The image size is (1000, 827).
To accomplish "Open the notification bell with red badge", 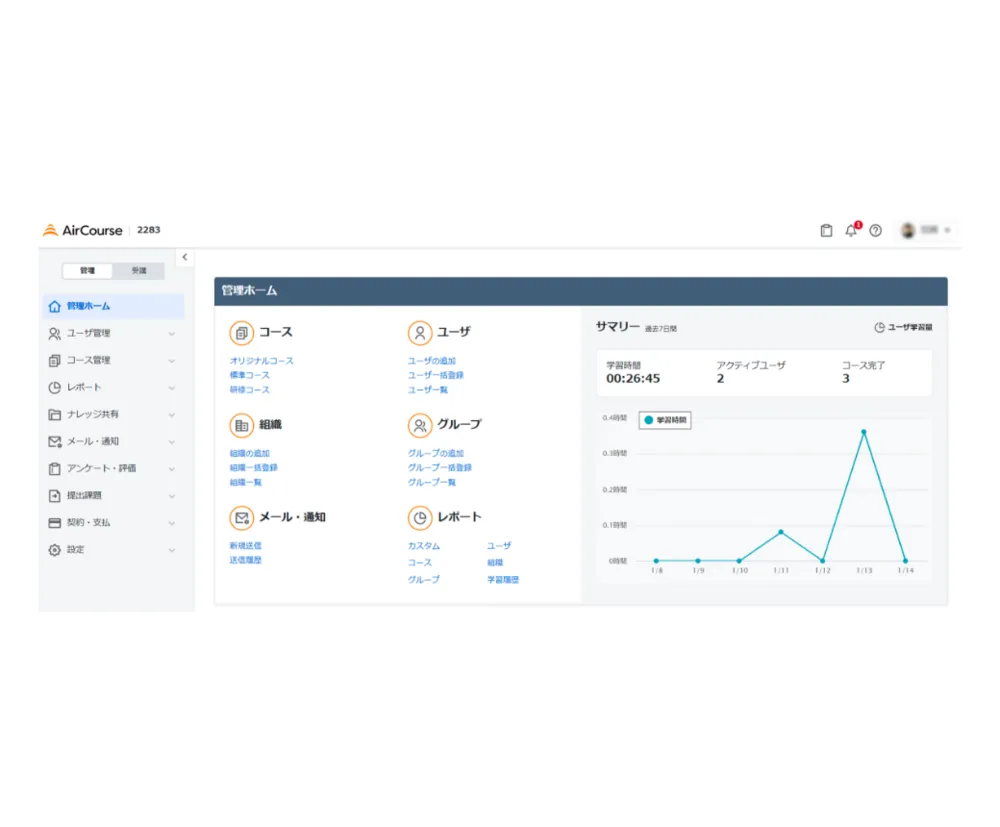I will click(851, 231).
